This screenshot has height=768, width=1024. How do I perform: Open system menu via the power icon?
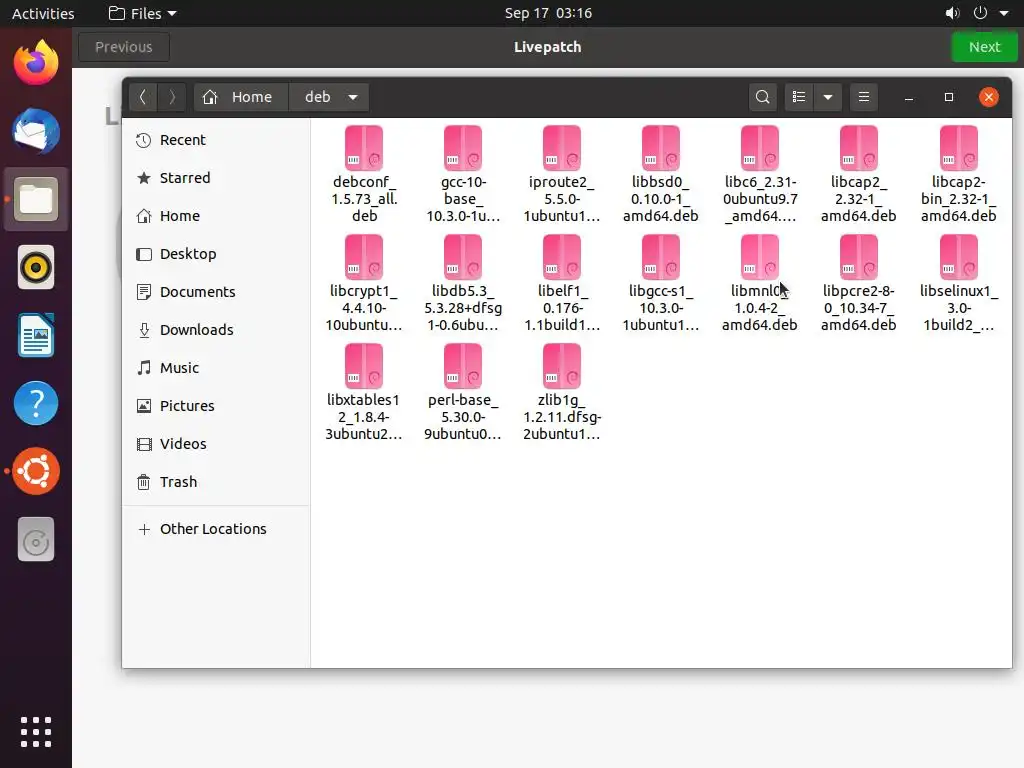(x=980, y=13)
